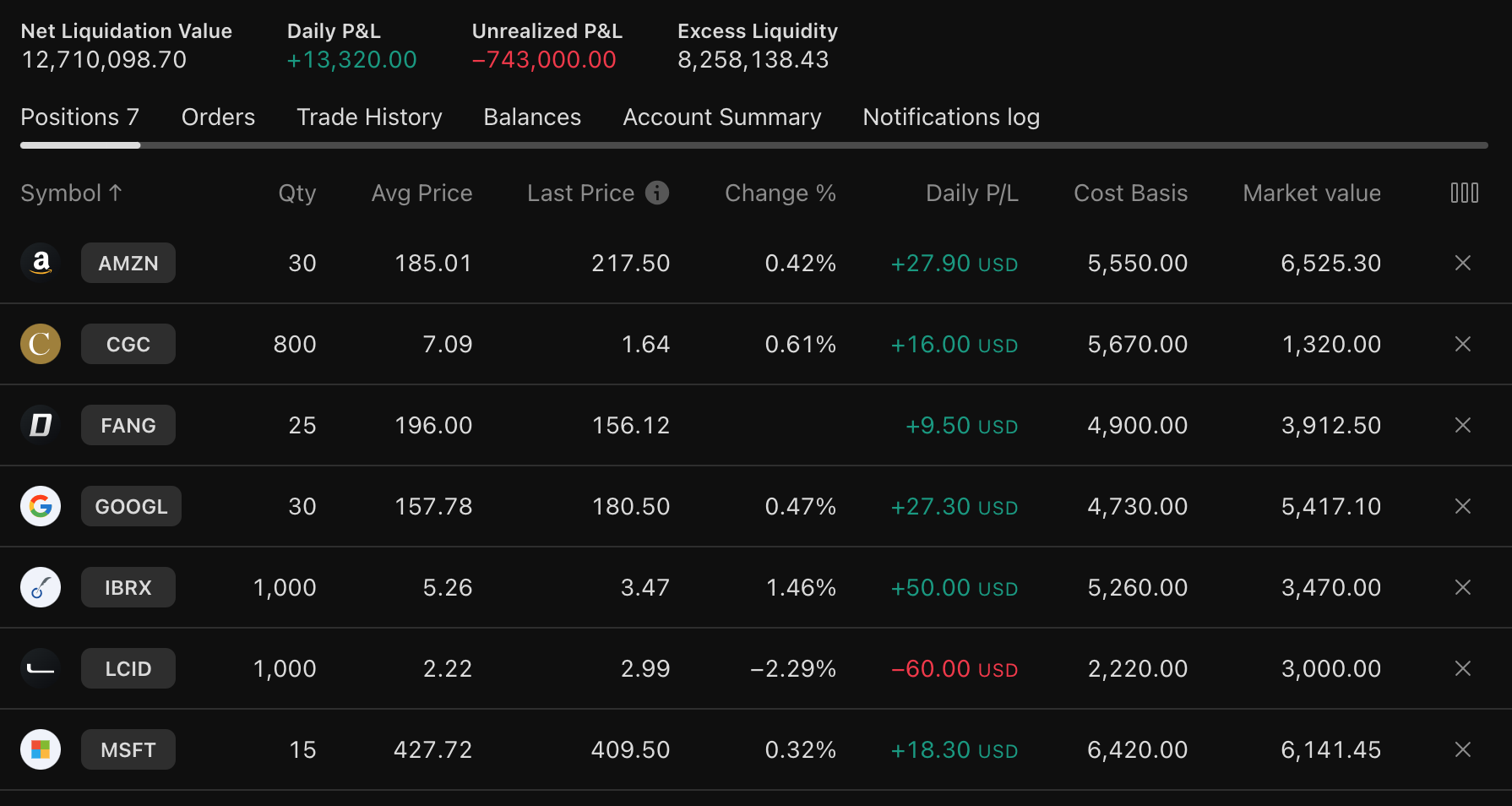The width and height of the screenshot is (1512, 806).
Task: Click the Lucid logo icon beside LCID
Action: click(40, 668)
